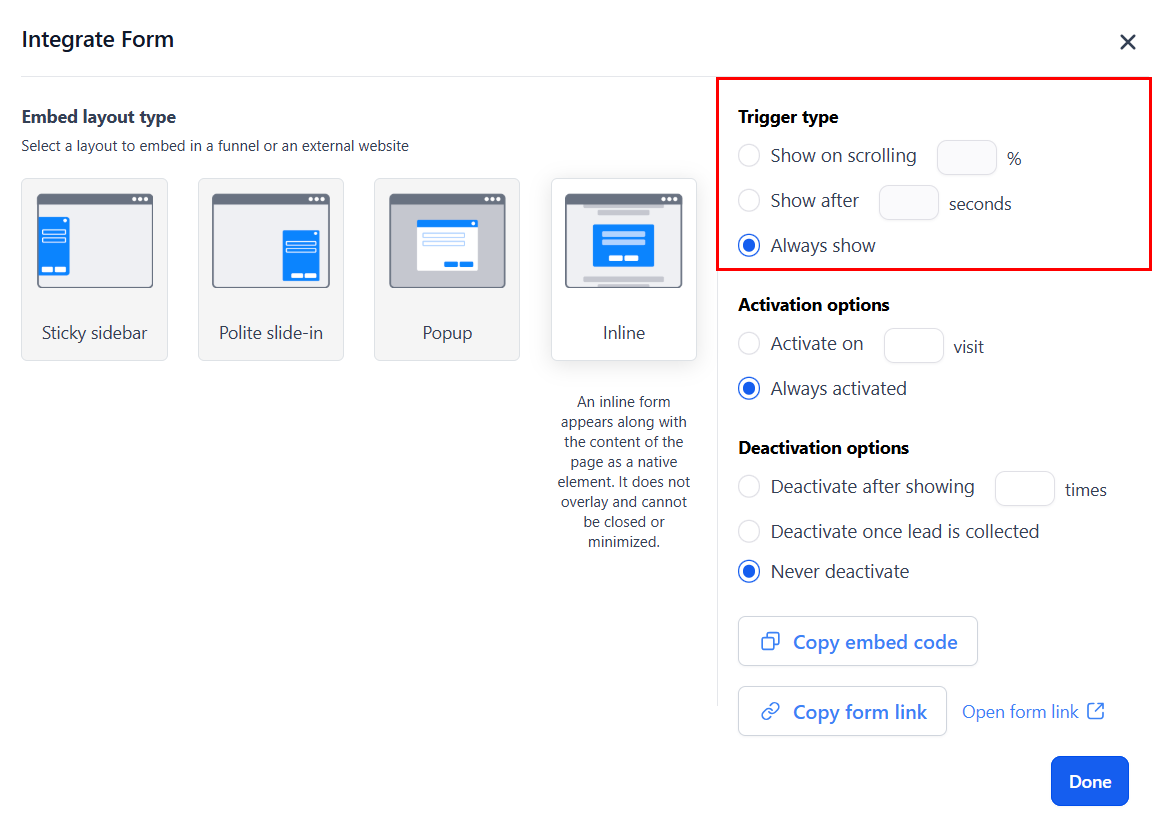The height and width of the screenshot is (830, 1158).
Task: Click the 'Activation options' heading
Action: (x=813, y=305)
